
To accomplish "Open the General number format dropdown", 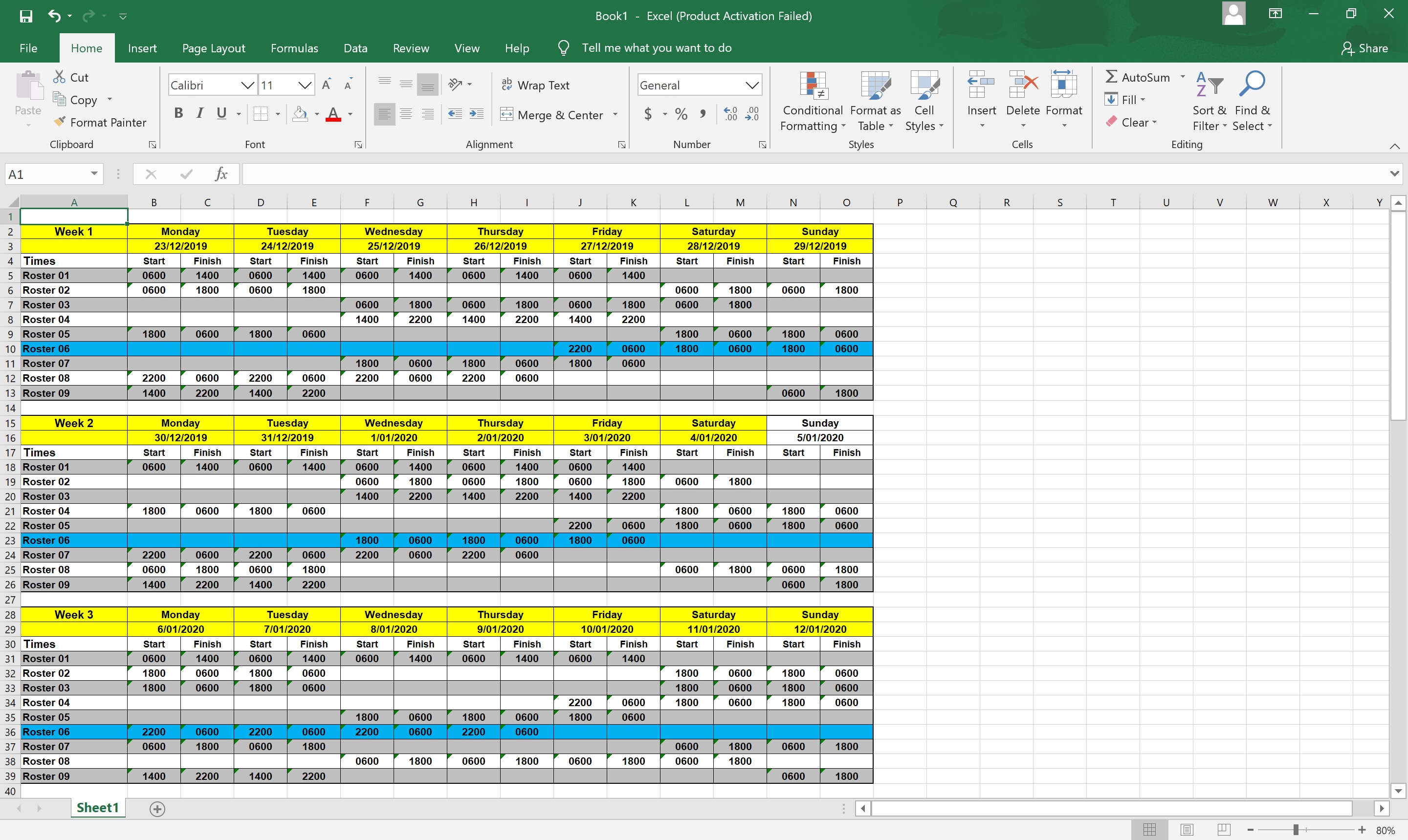I will (752, 85).
